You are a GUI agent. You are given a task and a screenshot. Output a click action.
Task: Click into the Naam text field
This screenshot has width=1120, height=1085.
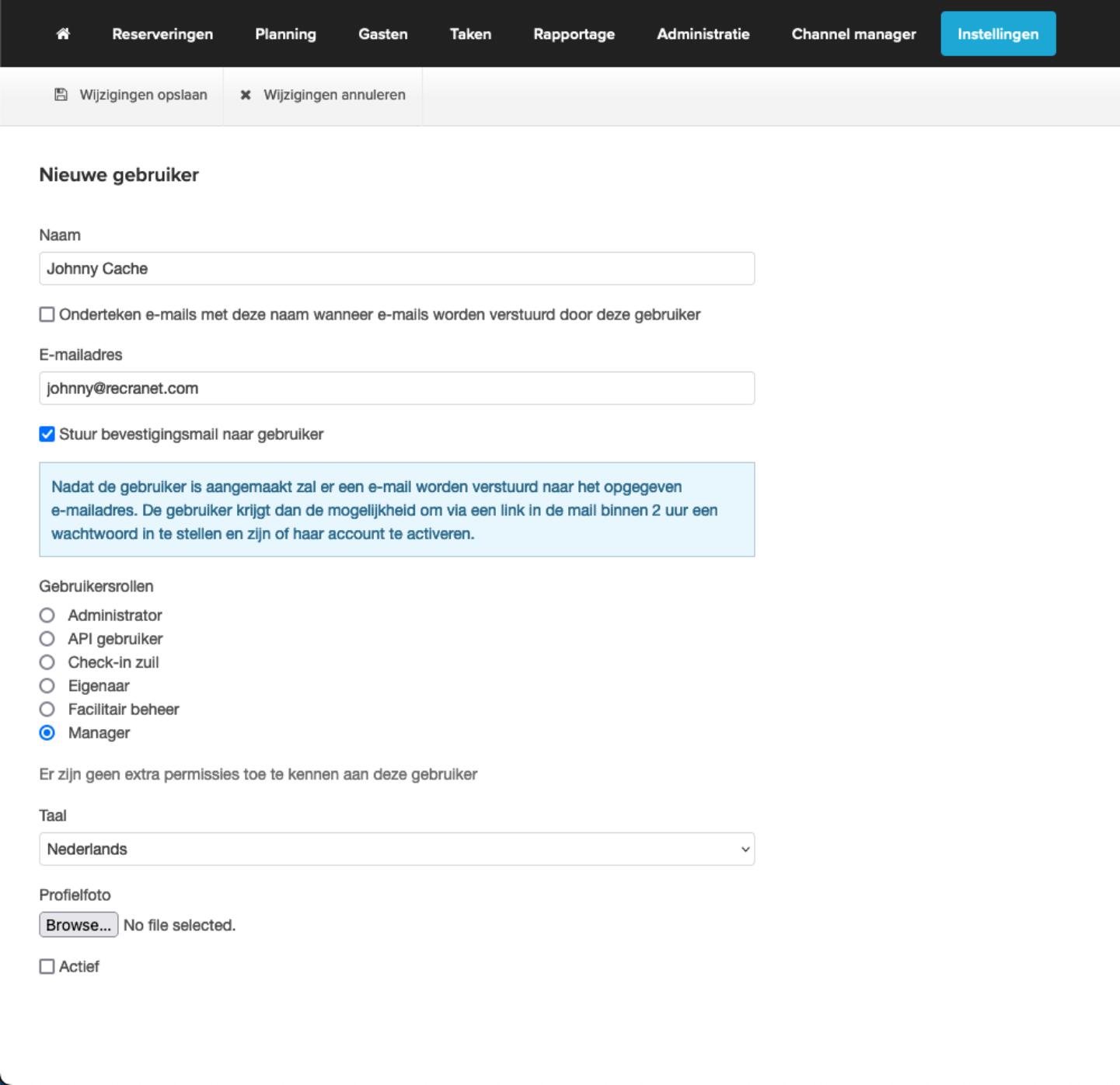click(x=396, y=269)
